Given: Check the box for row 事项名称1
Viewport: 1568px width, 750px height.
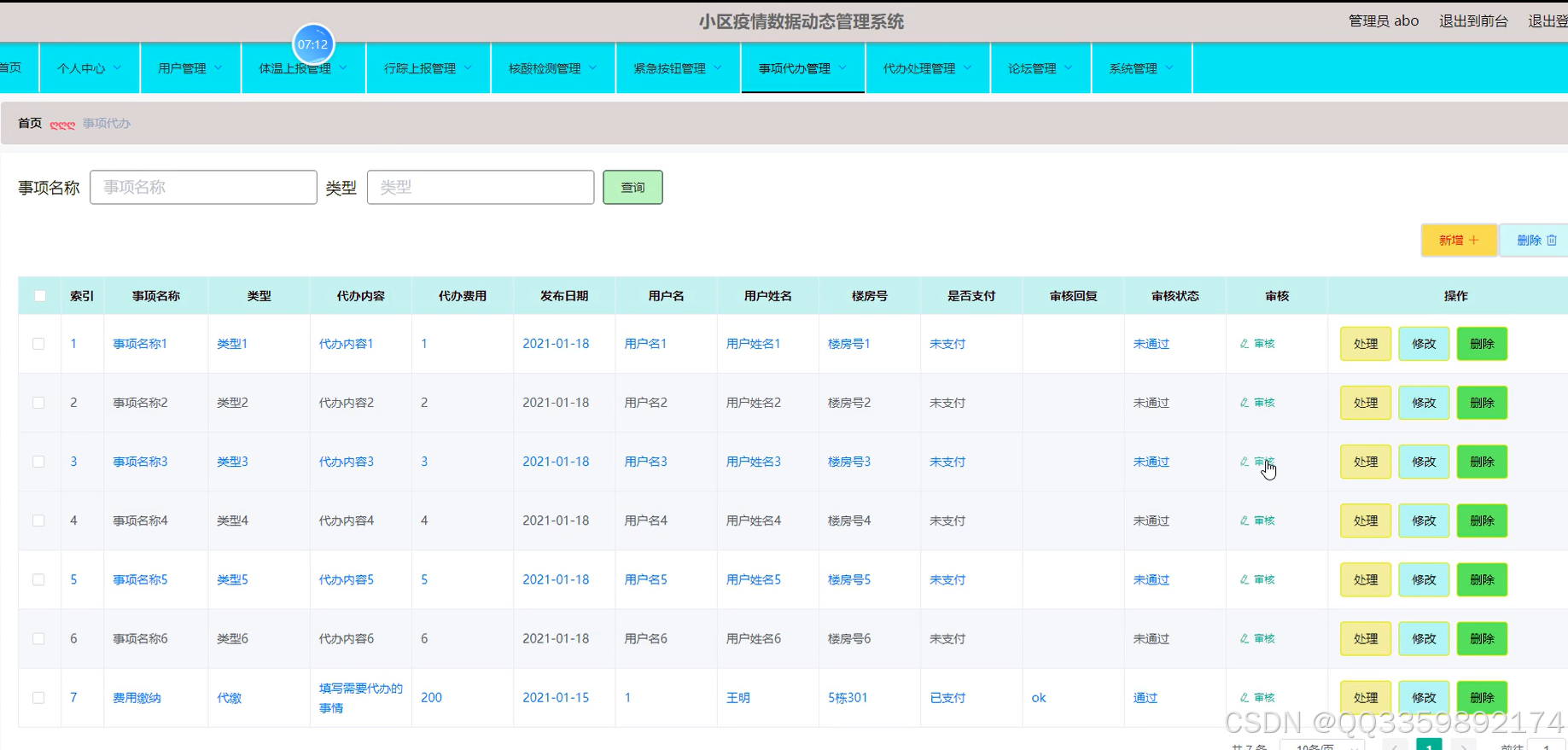Looking at the screenshot, I should pyautogui.click(x=38, y=344).
